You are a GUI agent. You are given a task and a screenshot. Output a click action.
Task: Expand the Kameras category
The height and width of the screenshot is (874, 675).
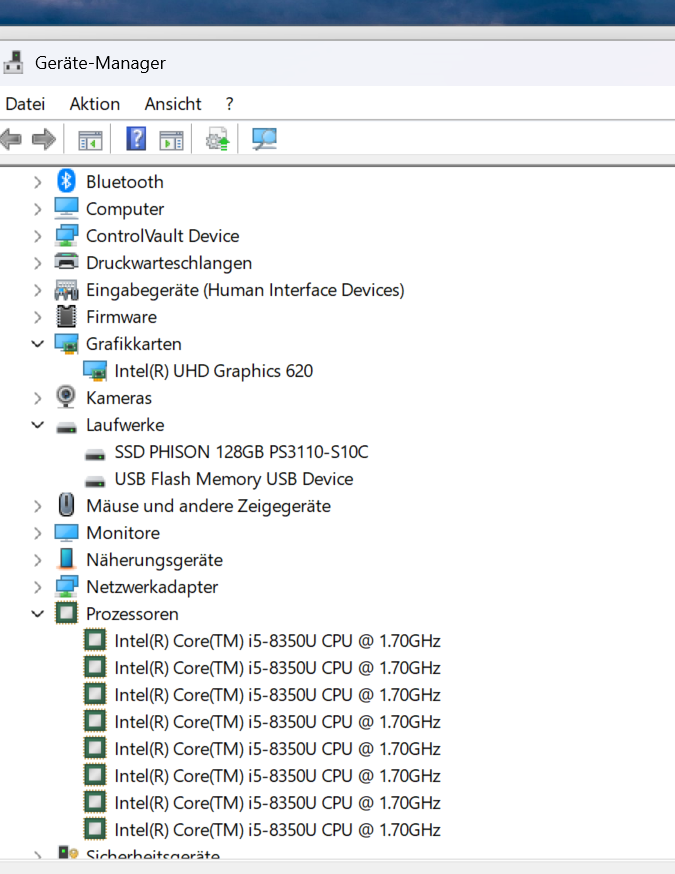pyautogui.click(x=37, y=398)
